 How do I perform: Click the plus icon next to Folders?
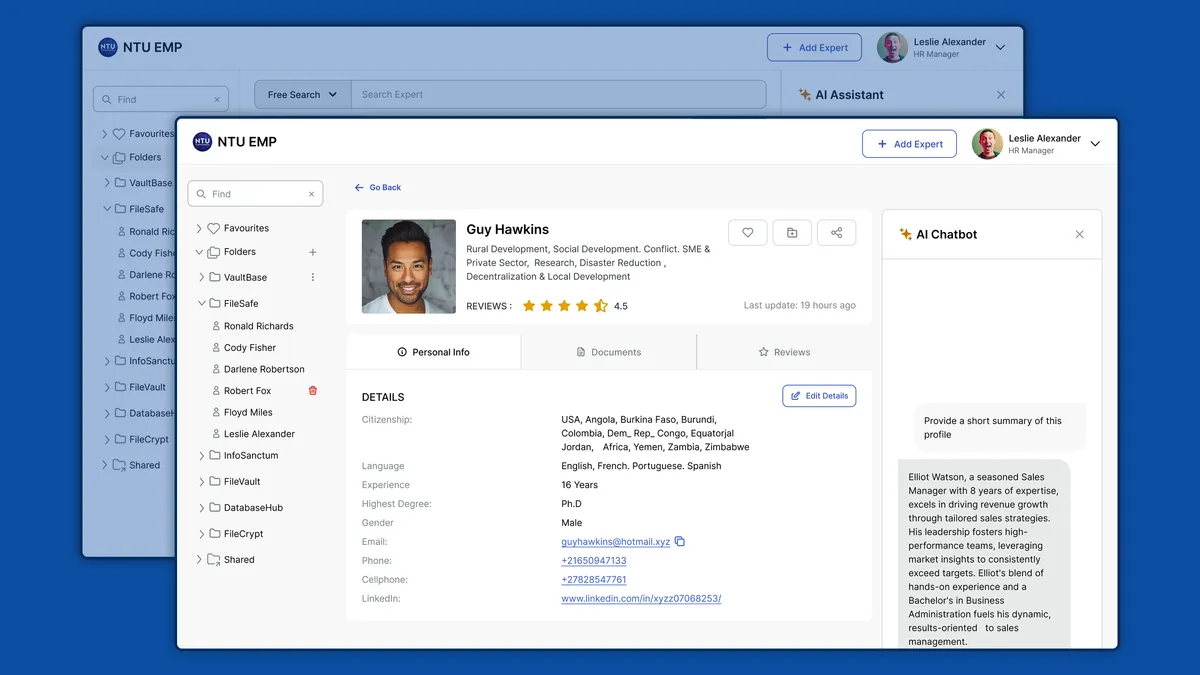[313, 252]
